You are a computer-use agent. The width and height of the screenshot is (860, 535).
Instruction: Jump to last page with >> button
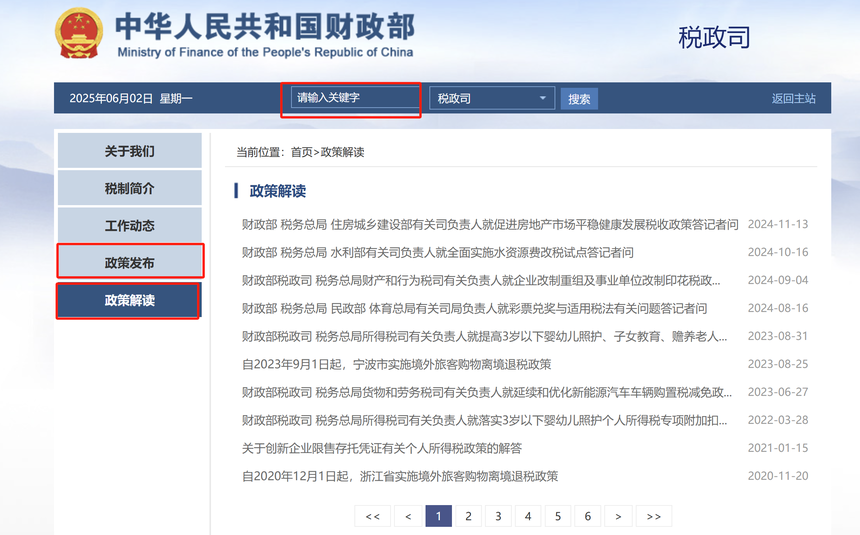click(x=654, y=516)
